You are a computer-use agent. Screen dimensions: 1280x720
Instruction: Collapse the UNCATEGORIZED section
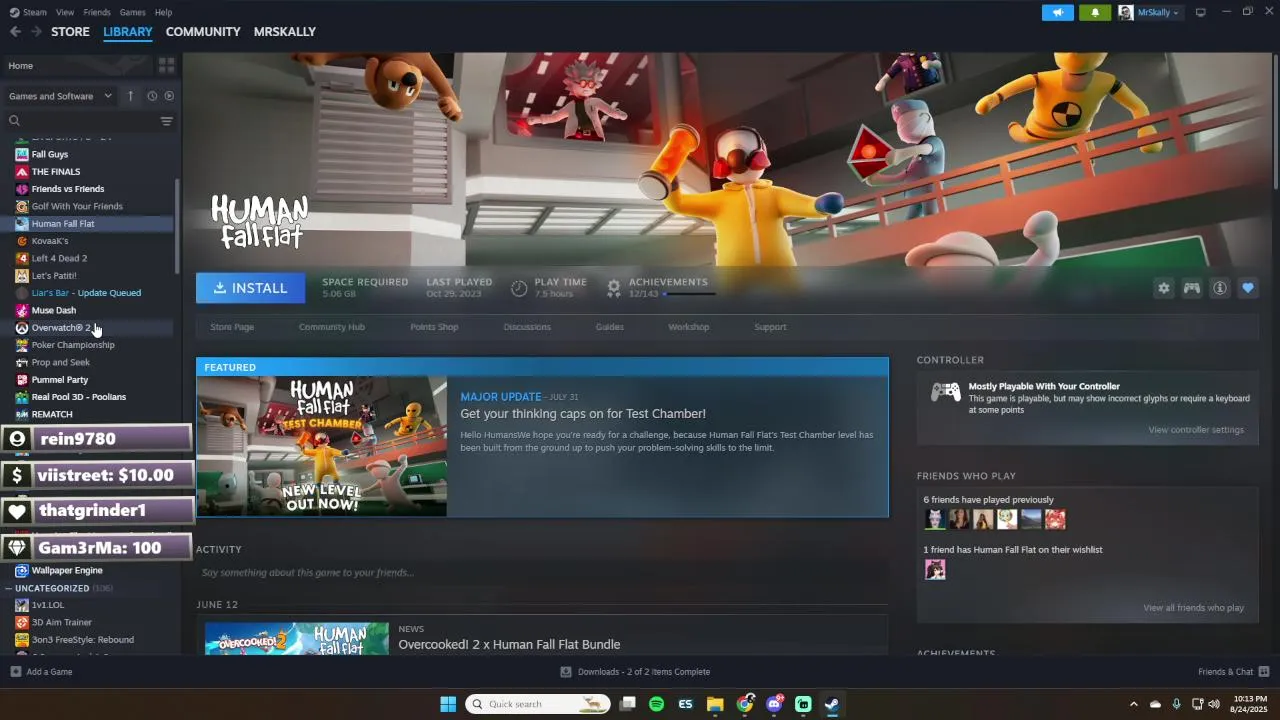[x=9, y=588]
